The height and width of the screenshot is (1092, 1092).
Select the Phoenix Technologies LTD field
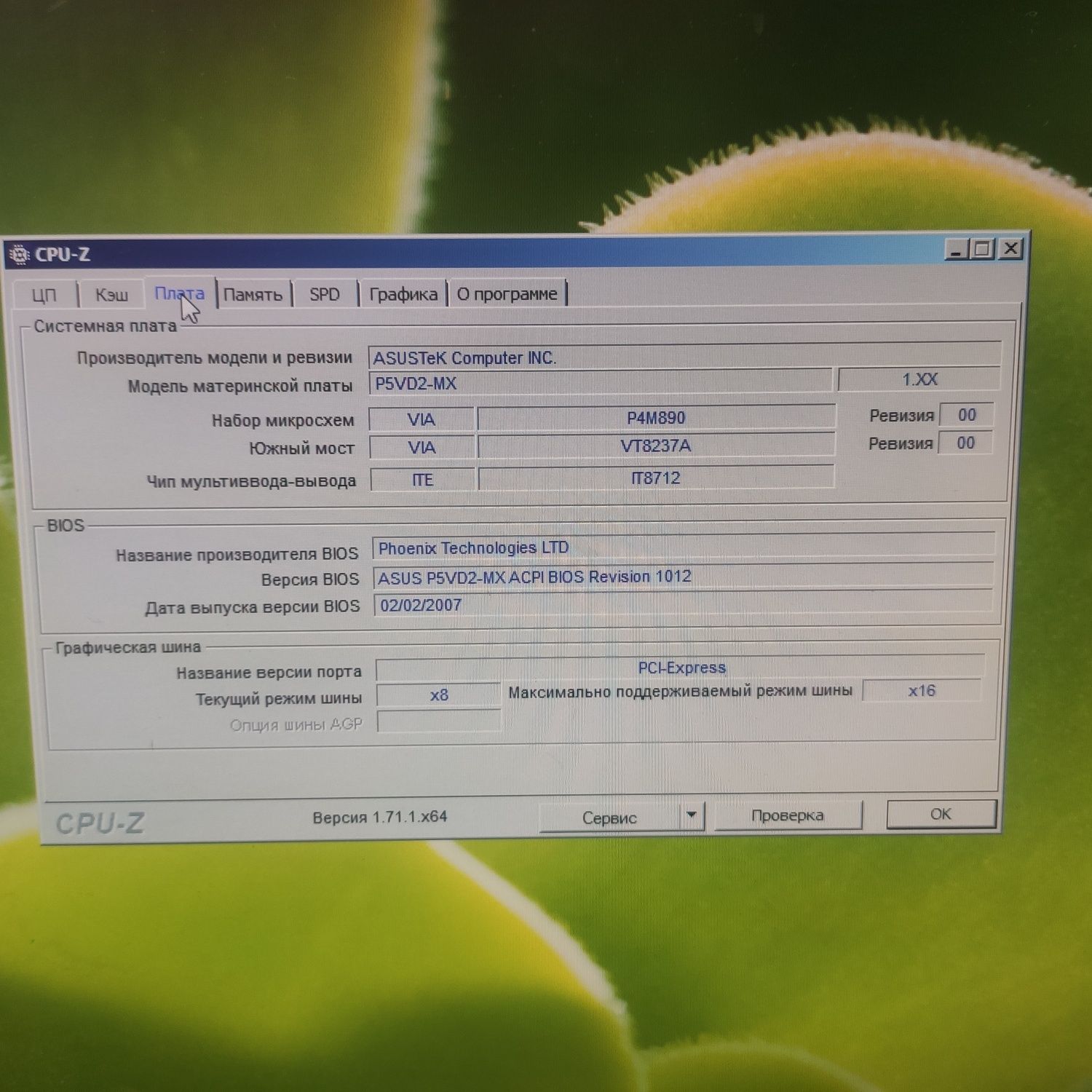tap(684, 547)
